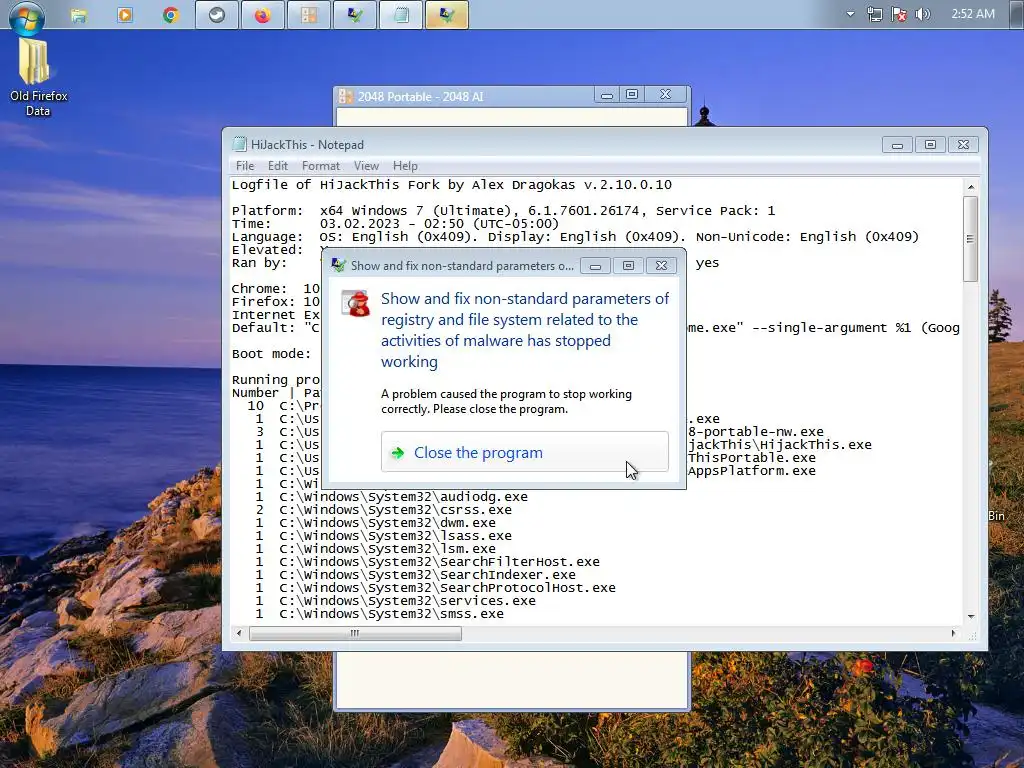Select the non-highlighted HiJackThis taskbar button beside 2048

click(355, 15)
